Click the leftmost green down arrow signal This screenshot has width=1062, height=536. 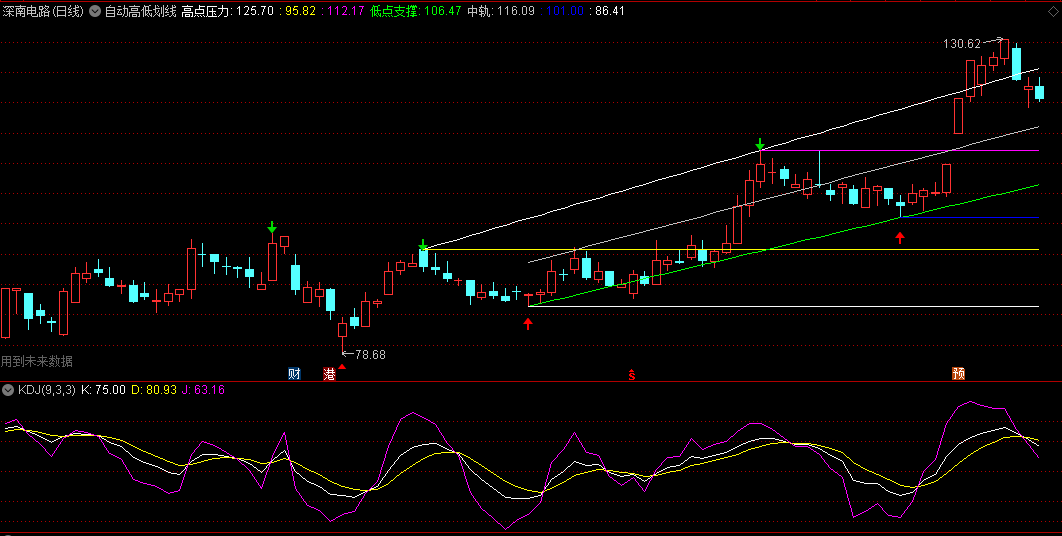pos(271,229)
